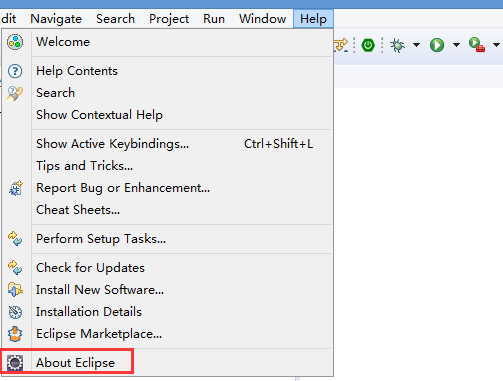Open the Navigate menu
Image resolution: width=503 pixels, height=381 pixels.
[56, 19]
